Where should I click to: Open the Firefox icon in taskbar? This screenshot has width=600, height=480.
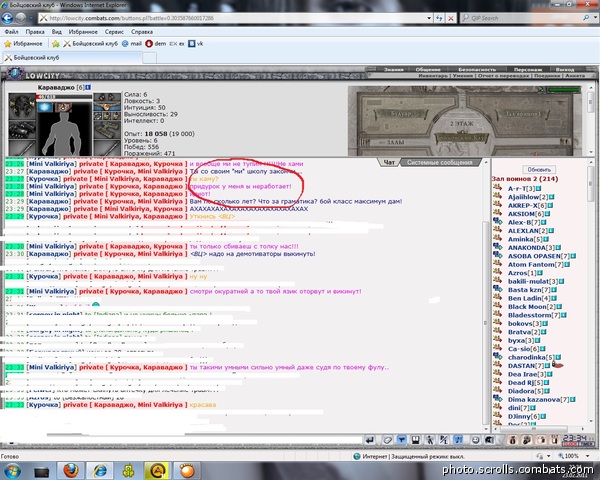pos(71,471)
